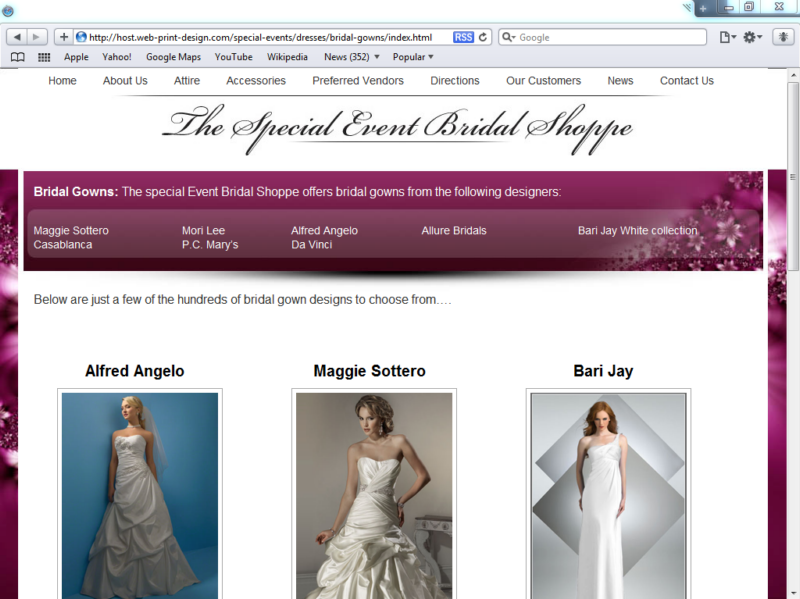This screenshot has width=800, height=599.
Task: Open the page menu document icon
Action: pyautogui.click(x=727, y=37)
